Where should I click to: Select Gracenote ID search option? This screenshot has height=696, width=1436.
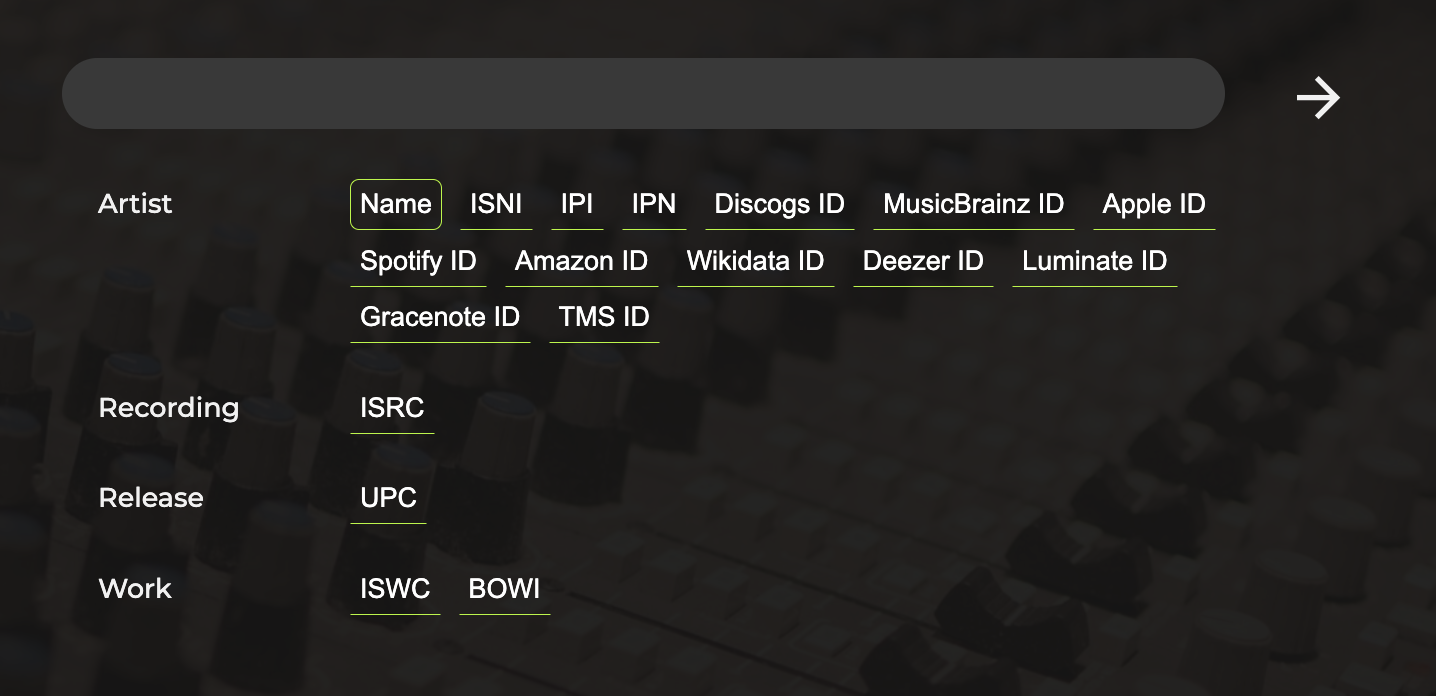(x=440, y=317)
